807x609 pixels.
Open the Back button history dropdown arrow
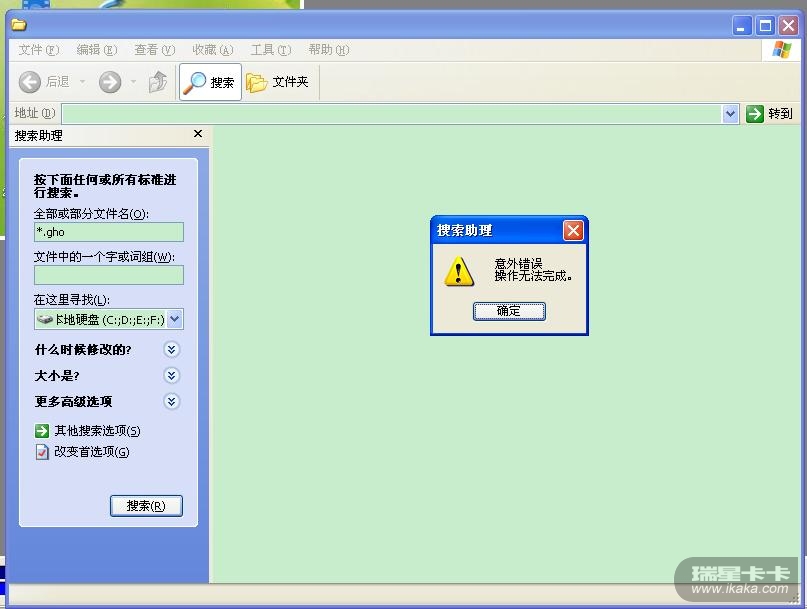point(83,82)
